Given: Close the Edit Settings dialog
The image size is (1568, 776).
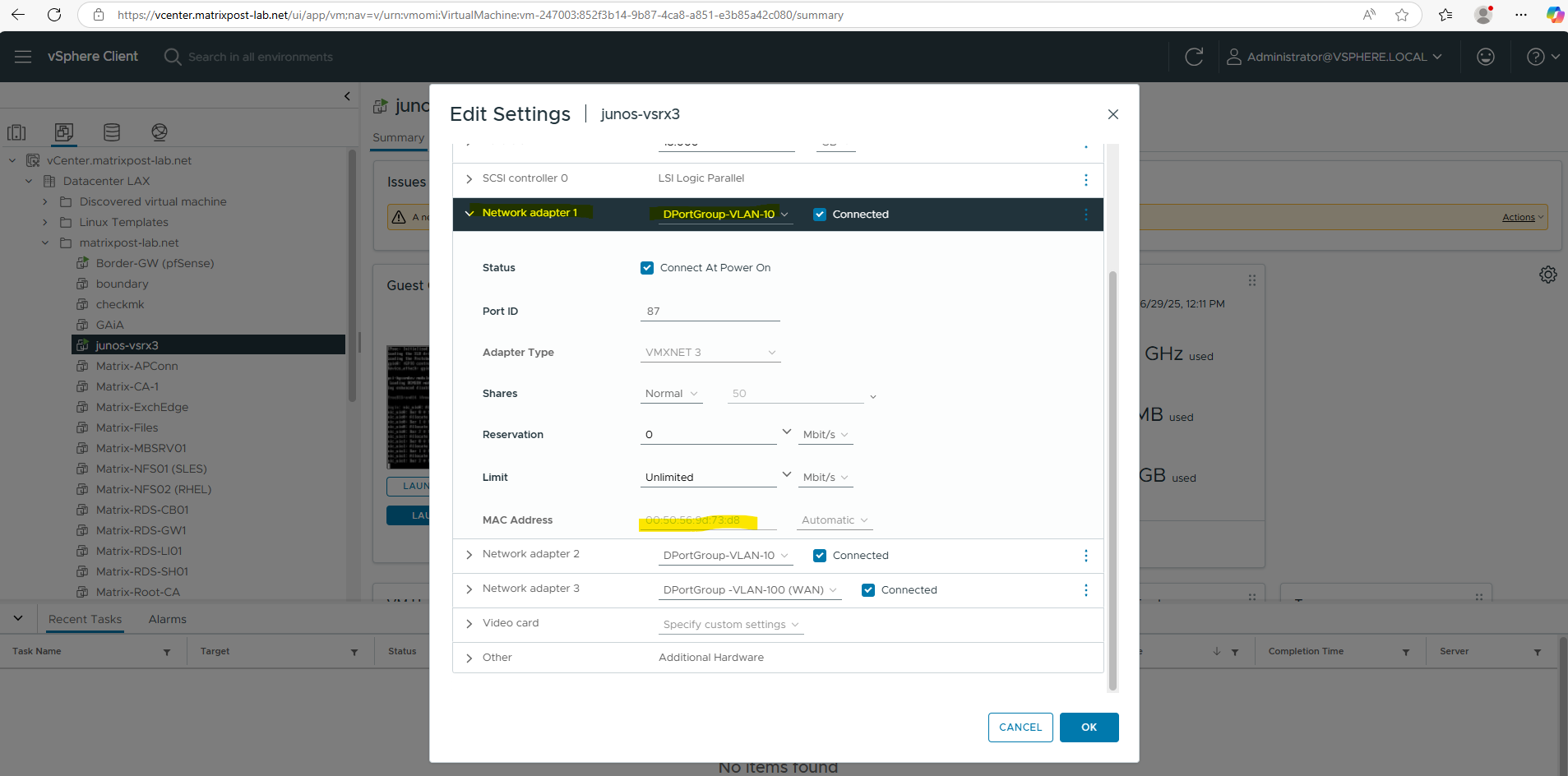Looking at the screenshot, I should click(x=1113, y=114).
